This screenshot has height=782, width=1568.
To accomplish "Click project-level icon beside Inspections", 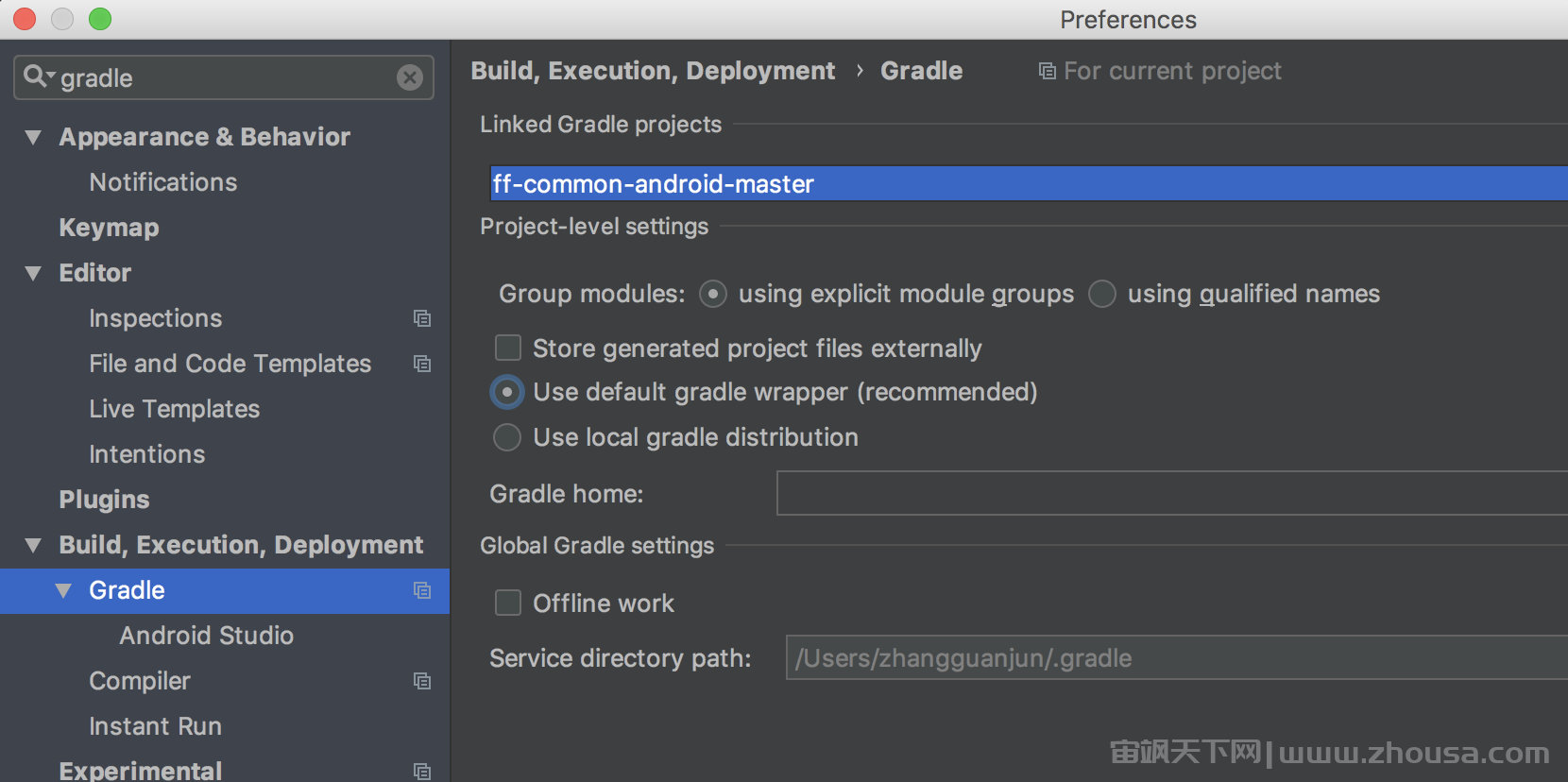I will pos(422,319).
